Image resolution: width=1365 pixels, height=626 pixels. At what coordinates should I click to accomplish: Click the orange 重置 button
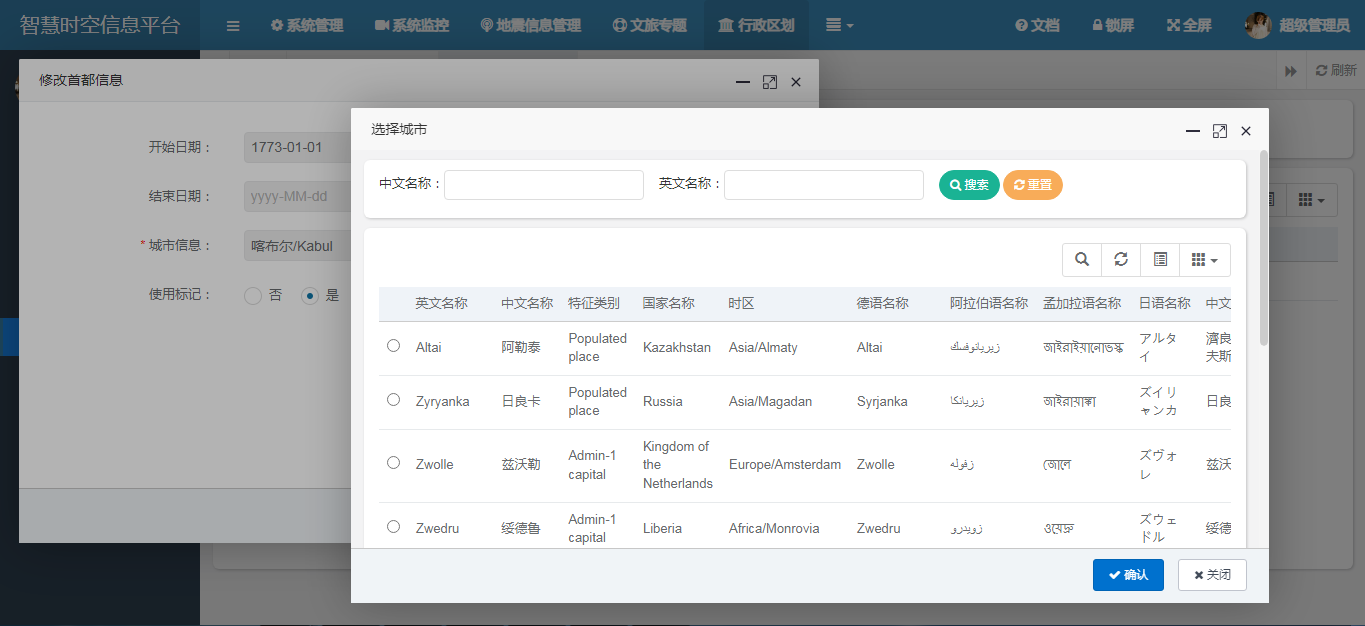click(1033, 185)
